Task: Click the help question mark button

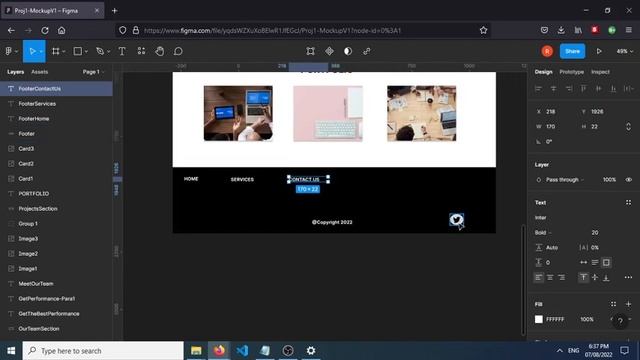Action: coord(620,321)
